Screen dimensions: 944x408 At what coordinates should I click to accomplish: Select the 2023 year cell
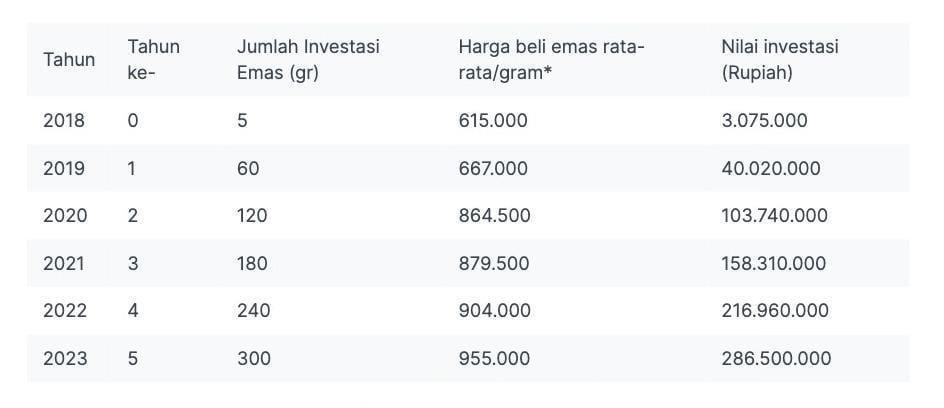(x=65, y=359)
